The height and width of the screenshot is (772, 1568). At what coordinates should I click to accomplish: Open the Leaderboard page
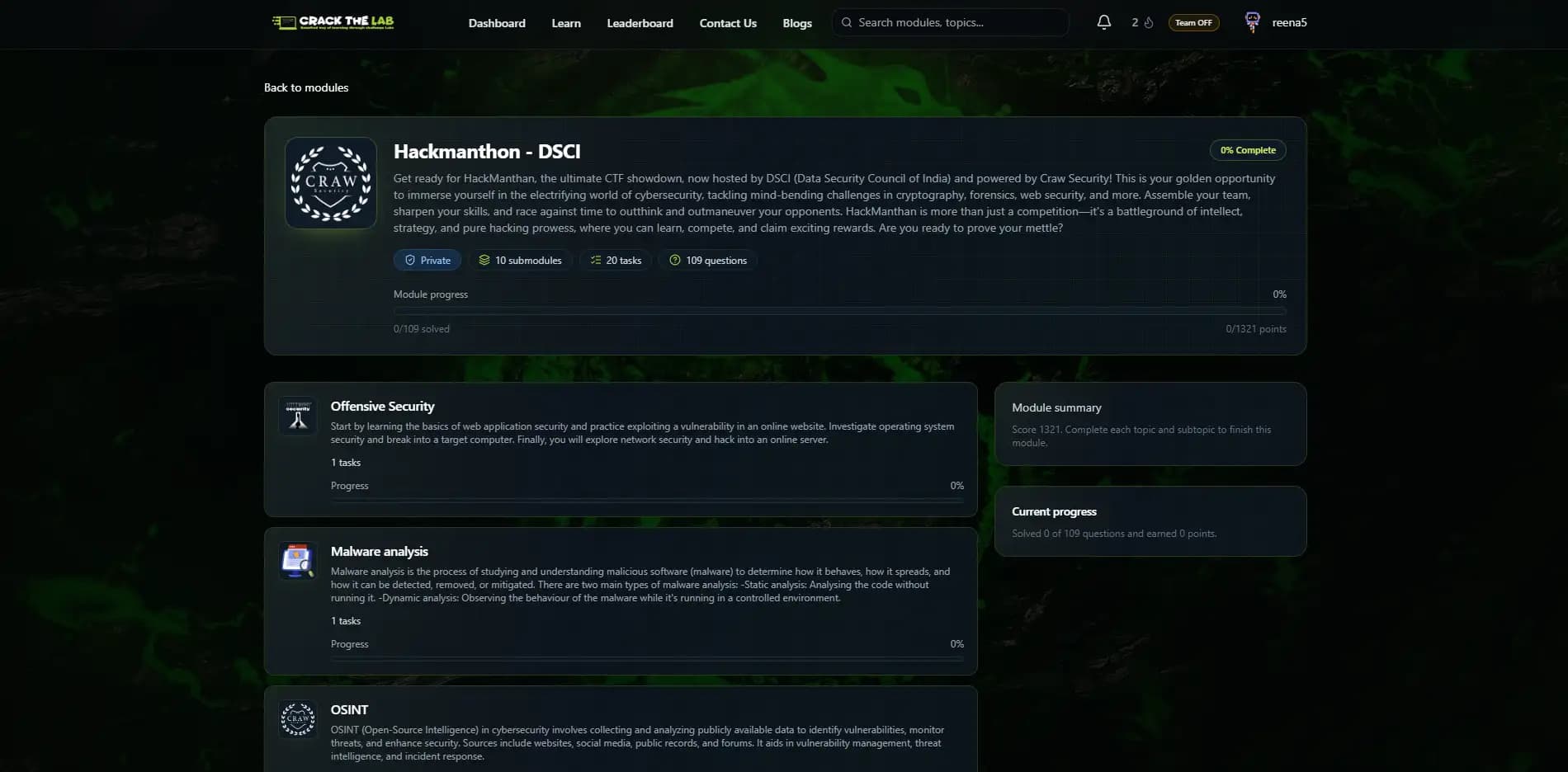pos(640,23)
